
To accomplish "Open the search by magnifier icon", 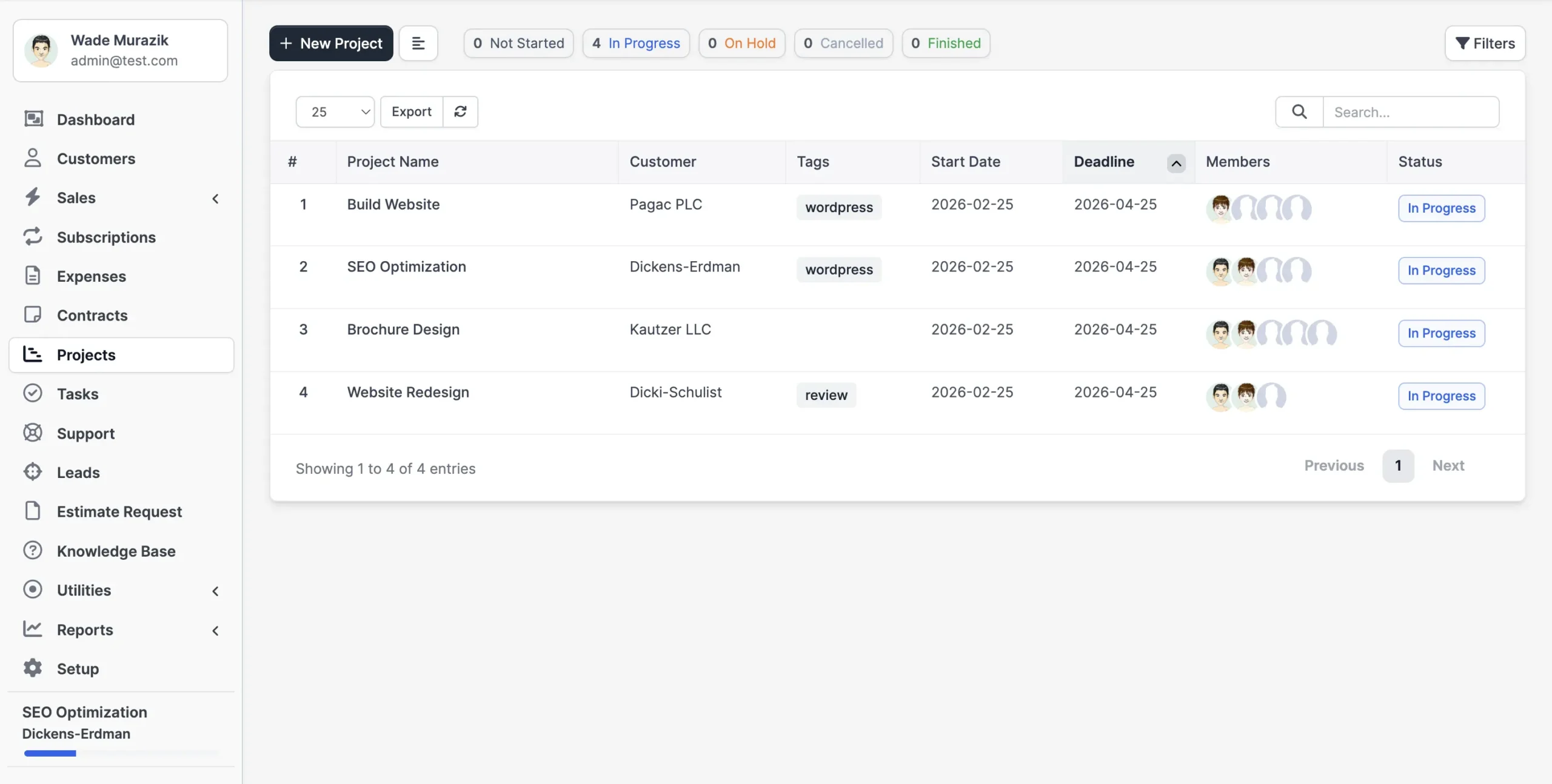I will [x=1299, y=111].
